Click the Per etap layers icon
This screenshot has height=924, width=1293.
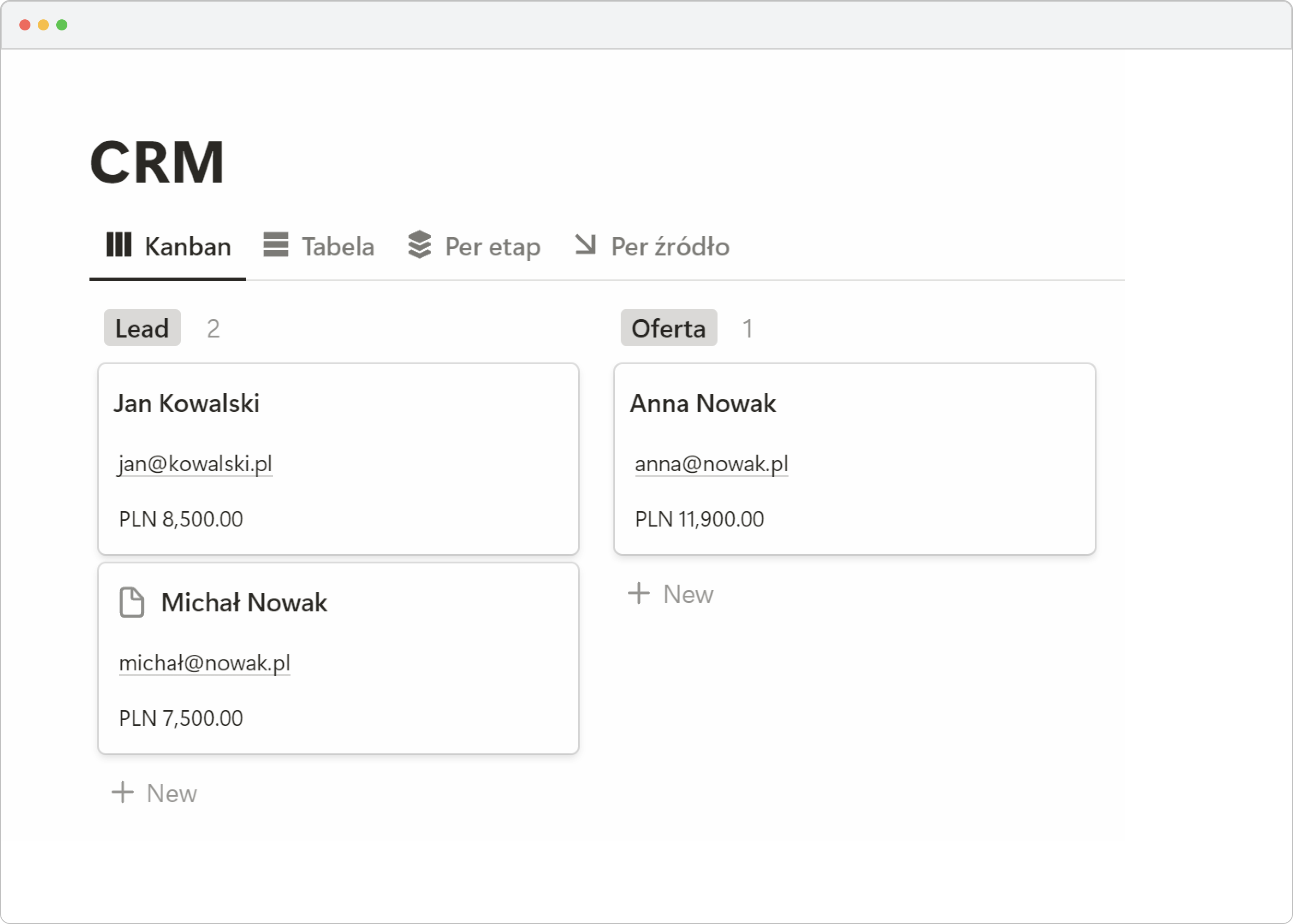[419, 245]
